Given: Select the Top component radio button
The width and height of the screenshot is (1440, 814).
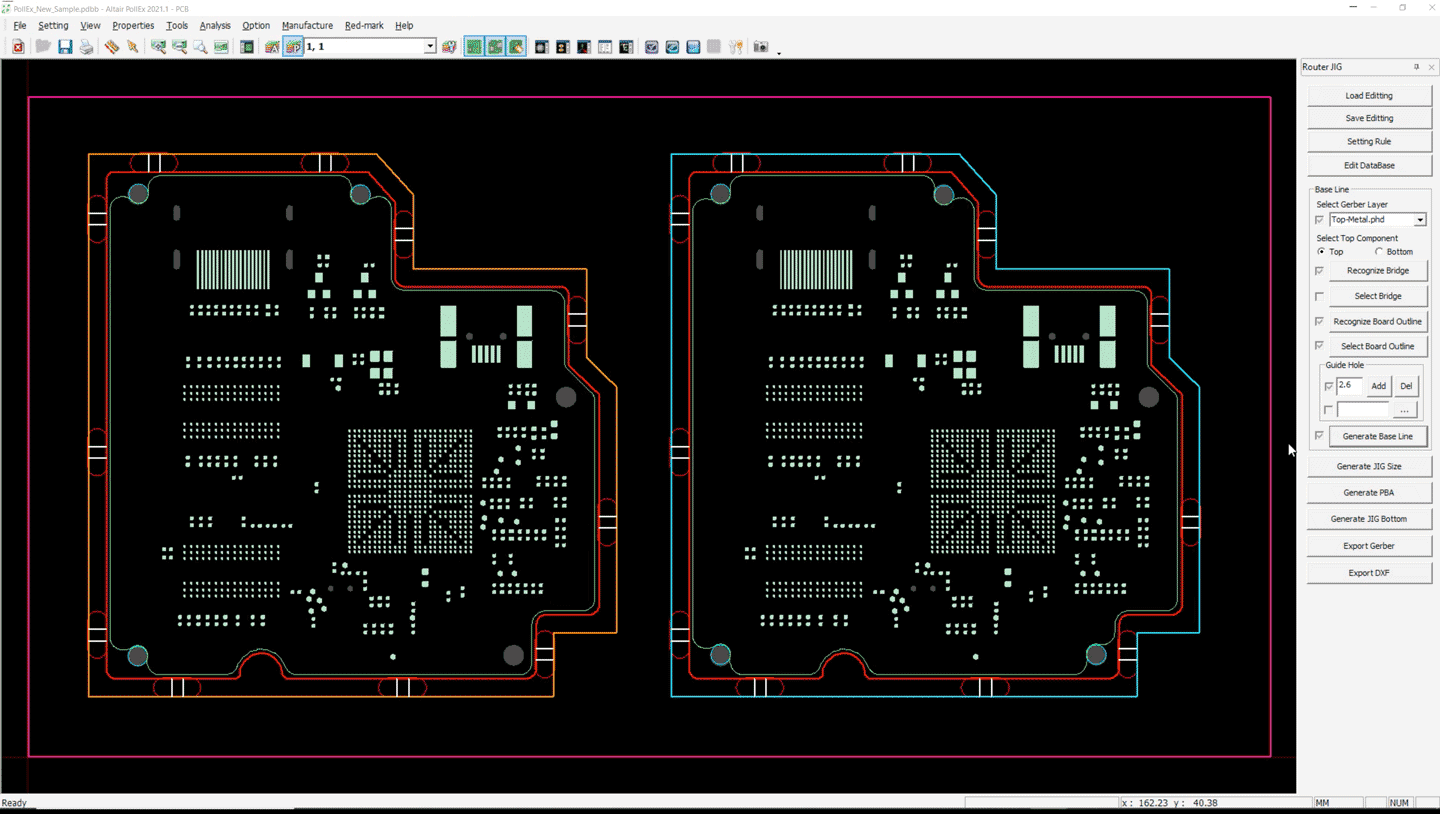Looking at the screenshot, I should pyautogui.click(x=1321, y=252).
